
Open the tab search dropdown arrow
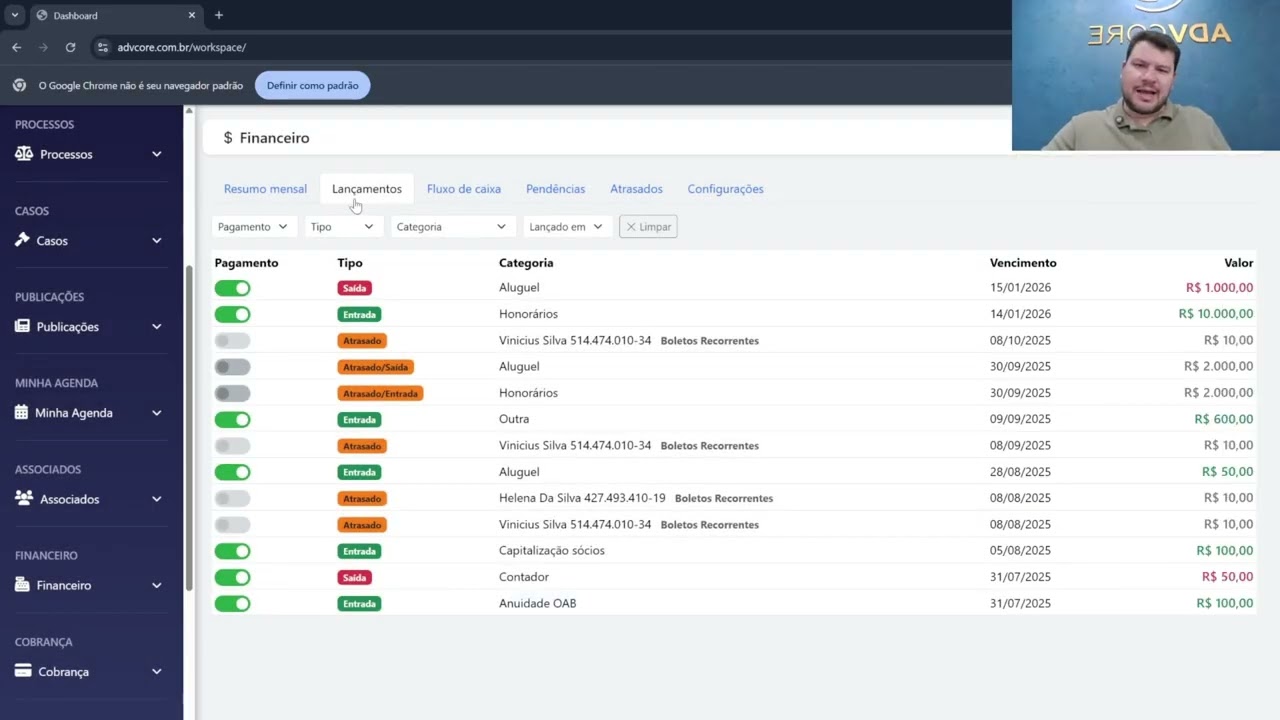point(14,15)
